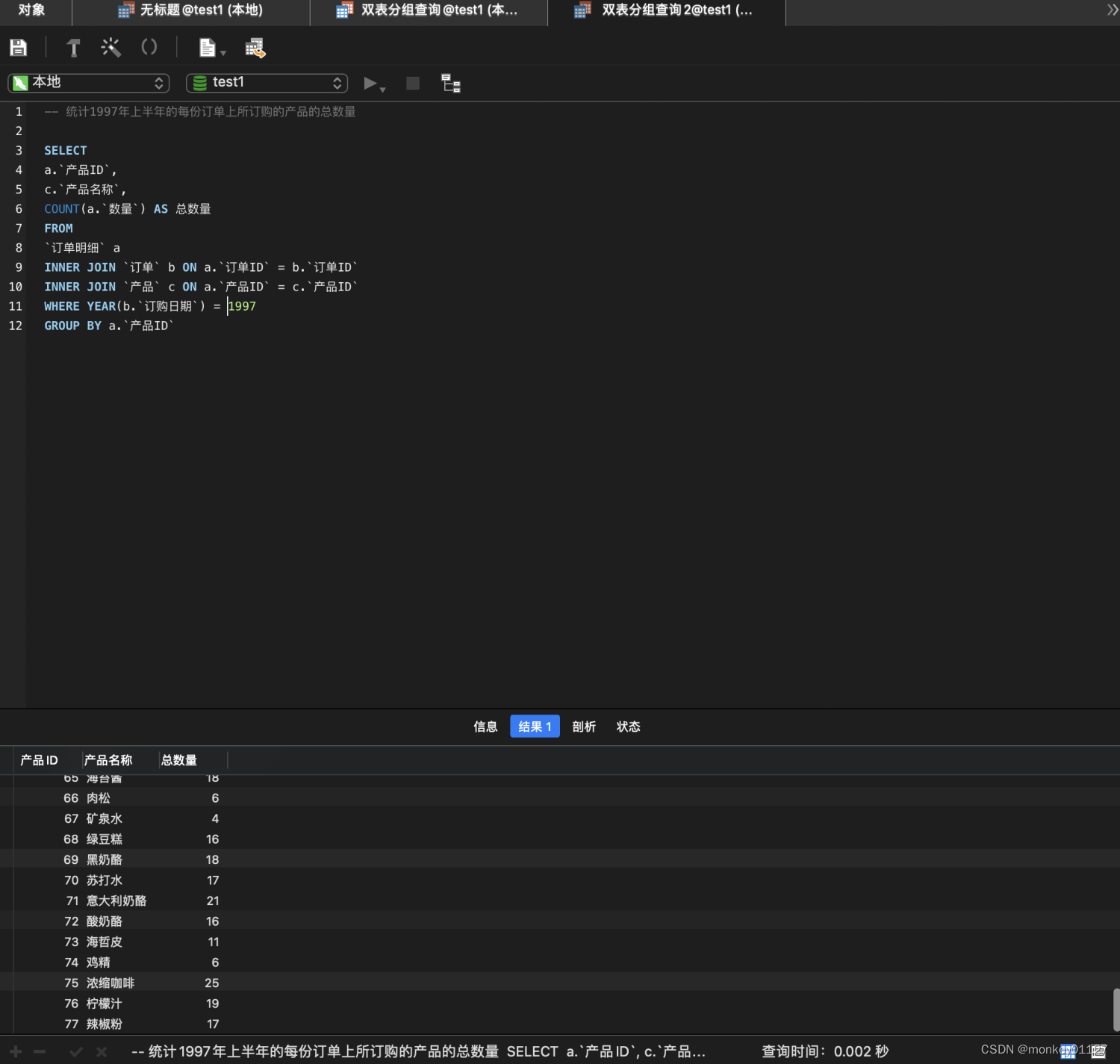Discard changes with the X icon

(102, 1051)
